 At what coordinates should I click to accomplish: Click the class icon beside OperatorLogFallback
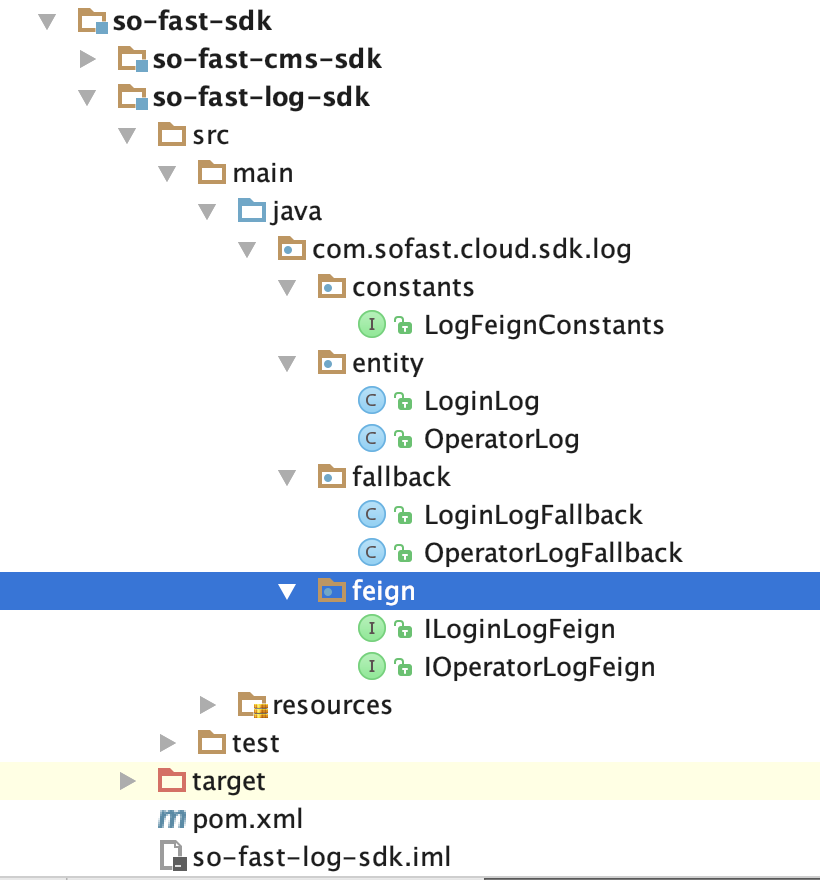[371, 552]
